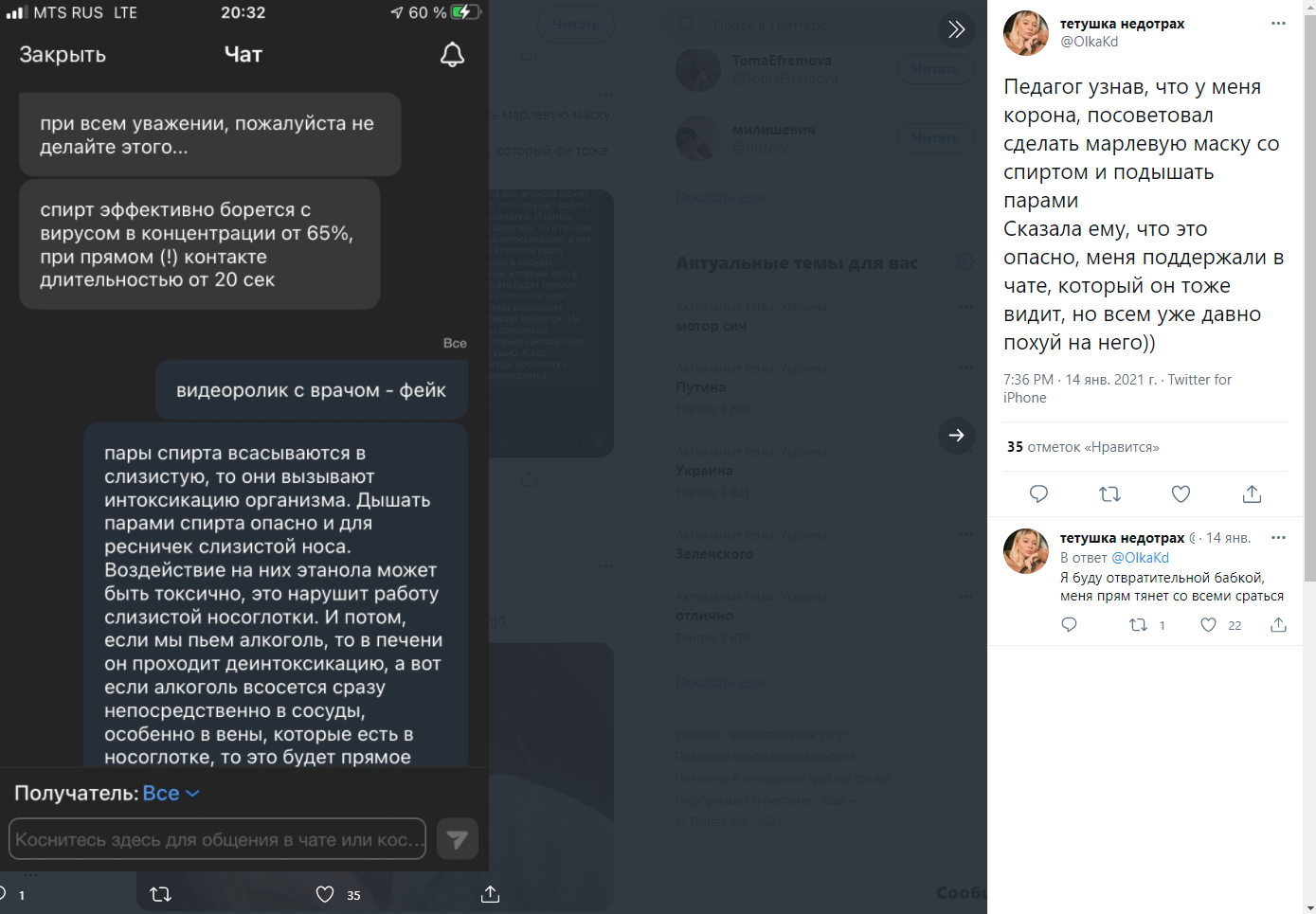
Task: Retweet the reply tweet with 1 retweet
Action: (x=1147, y=625)
